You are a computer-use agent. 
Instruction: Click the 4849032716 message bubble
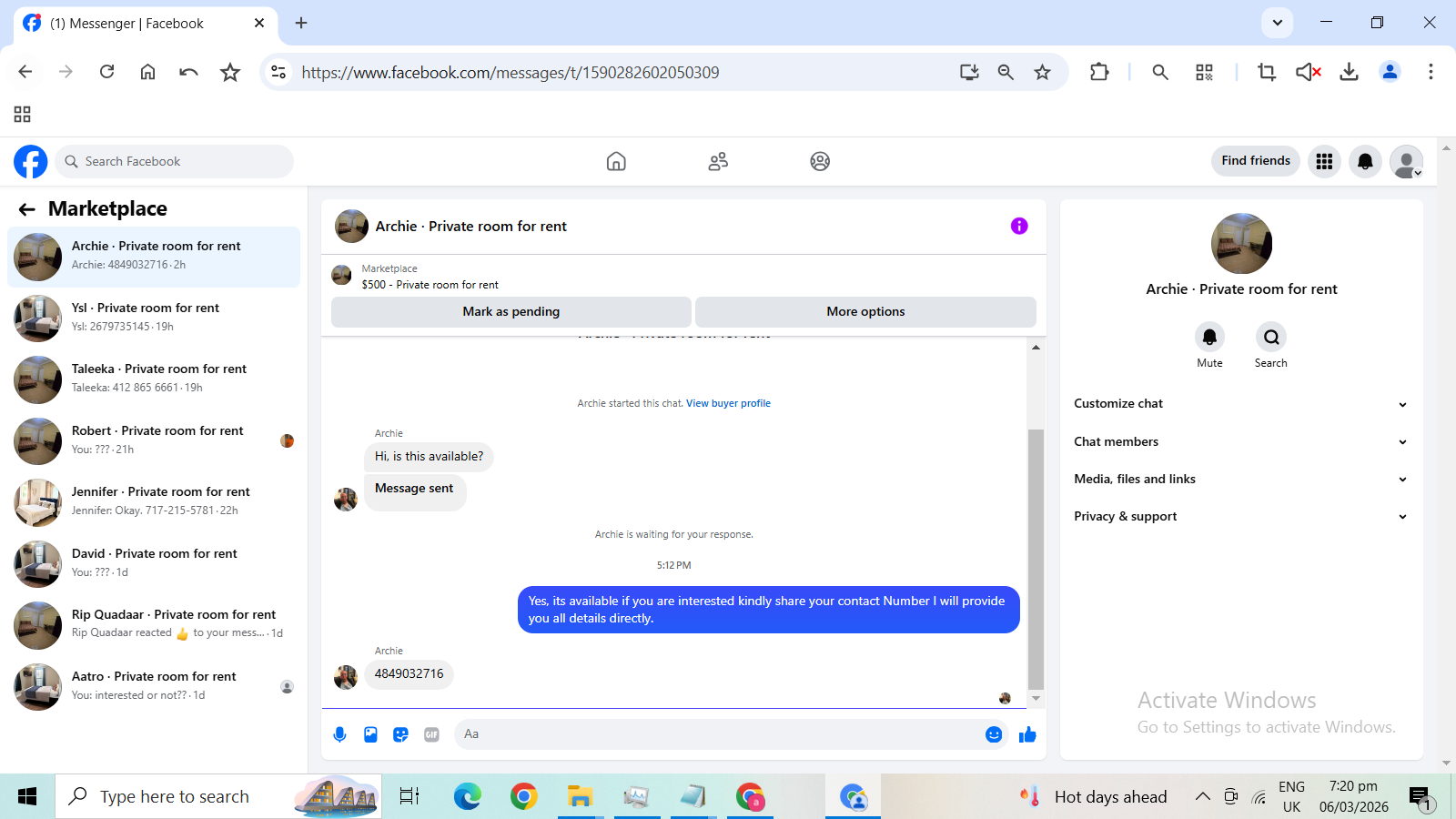pyautogui.click(x=409, y=674)
